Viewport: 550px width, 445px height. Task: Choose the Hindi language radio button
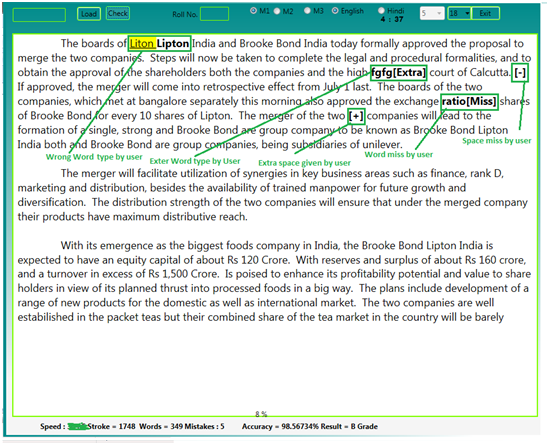381,11
